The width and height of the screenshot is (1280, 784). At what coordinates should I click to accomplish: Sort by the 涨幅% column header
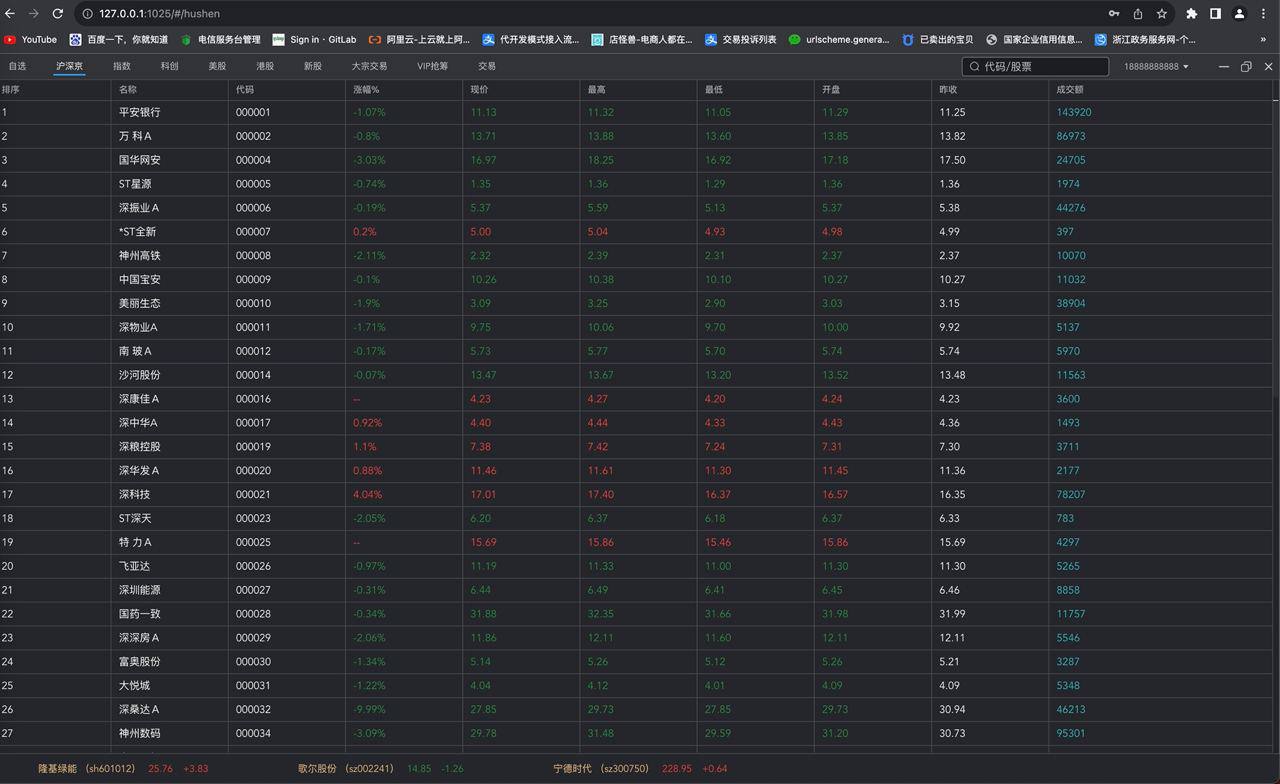tap(366, 90)
